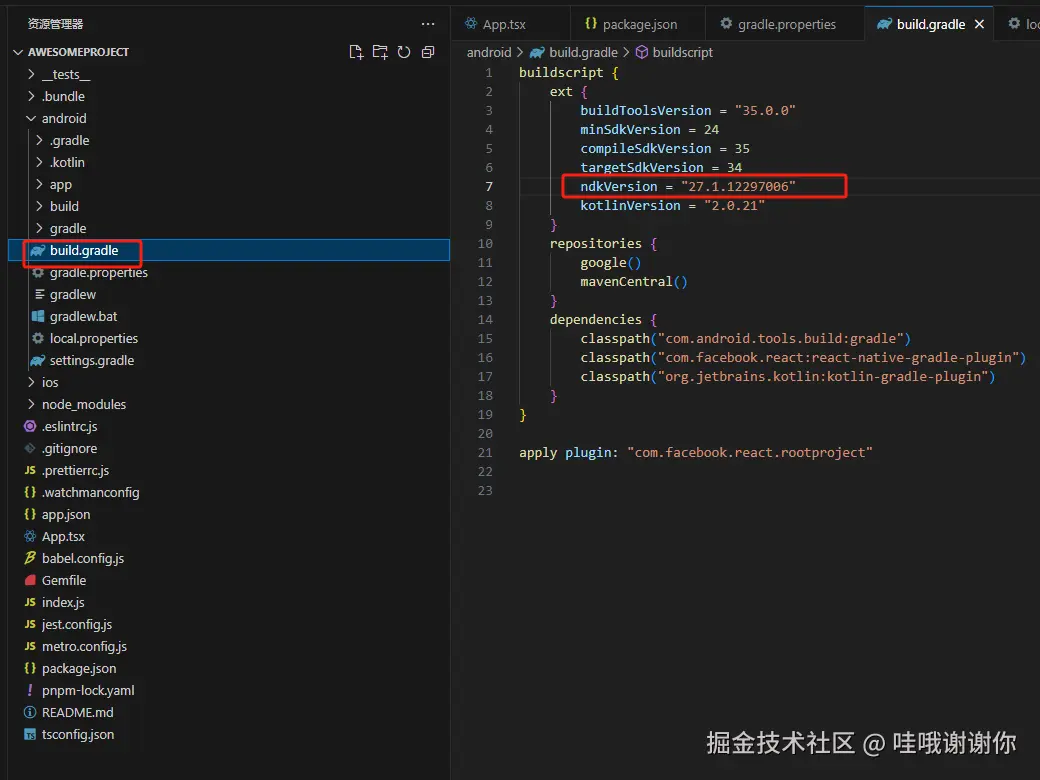The width and height of the screenshot is (1040, 780).
Task: Expand the .gradle folder under android
Action: coord(39,141)
